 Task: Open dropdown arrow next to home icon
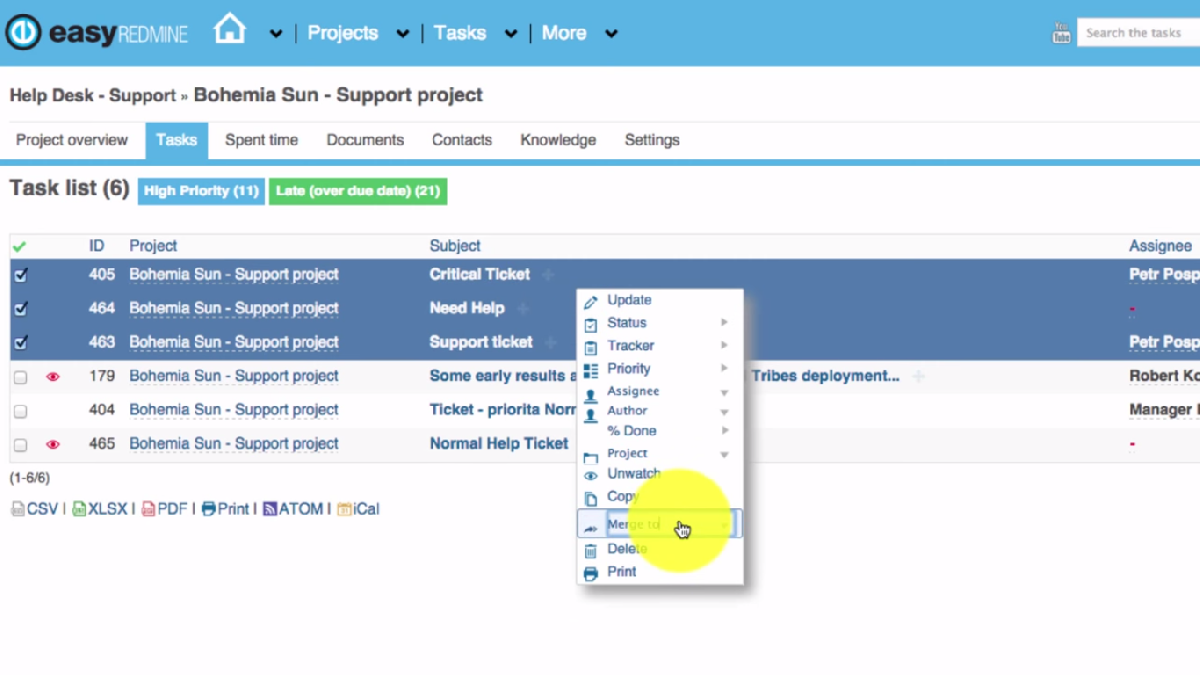point(276,34)
